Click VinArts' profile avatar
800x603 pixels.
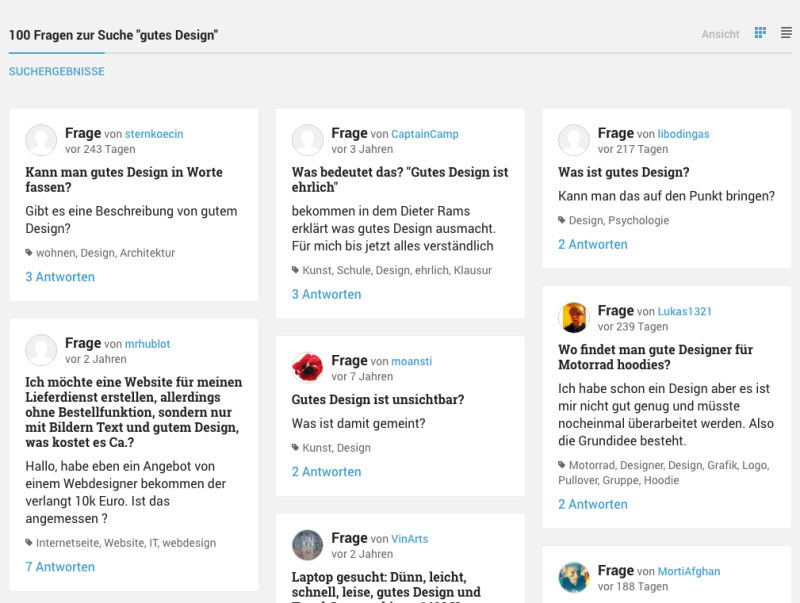point(308,545)
